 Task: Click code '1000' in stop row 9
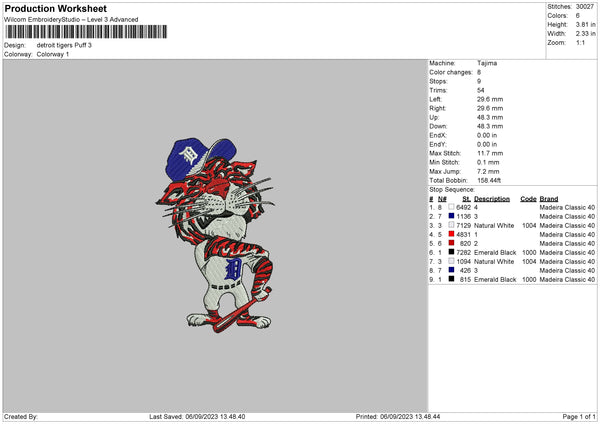[x=529, y=279]
